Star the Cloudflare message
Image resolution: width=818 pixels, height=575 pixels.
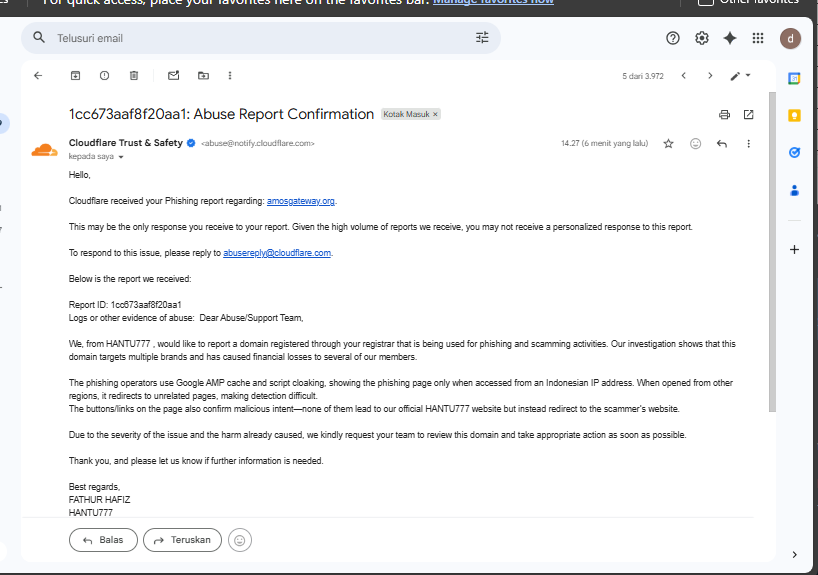(668, 143)
